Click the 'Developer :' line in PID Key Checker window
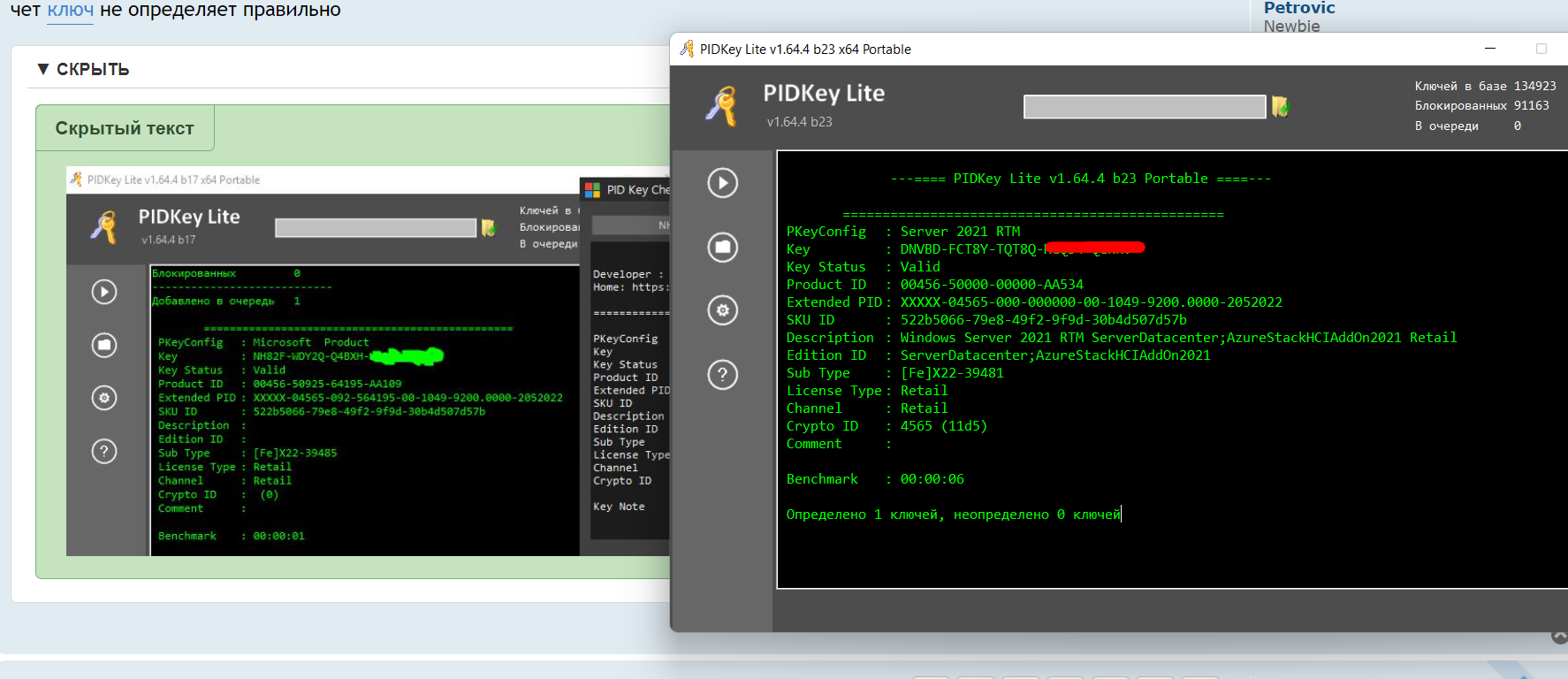 [628, 274]
